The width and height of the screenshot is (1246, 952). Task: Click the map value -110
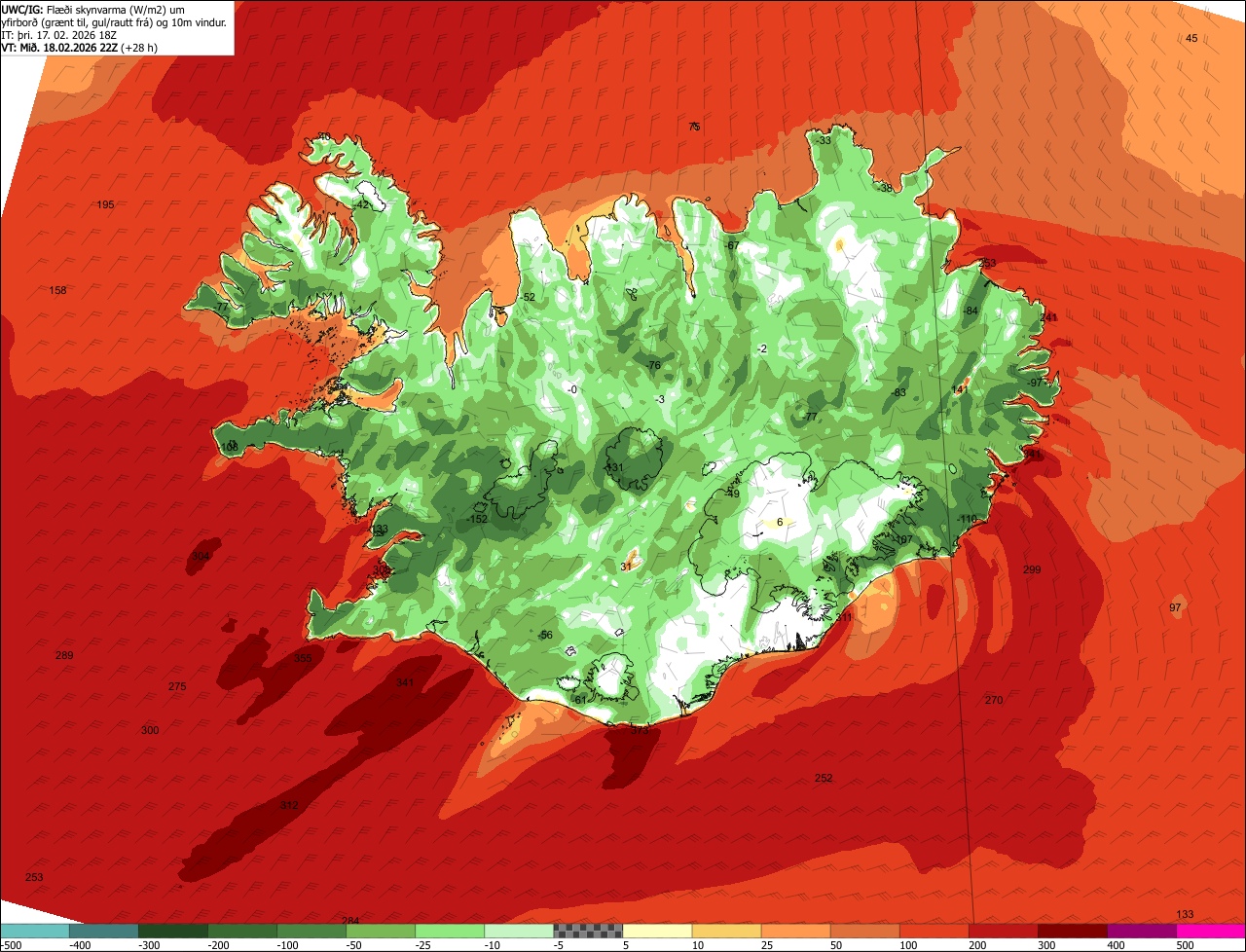point(967,519)
